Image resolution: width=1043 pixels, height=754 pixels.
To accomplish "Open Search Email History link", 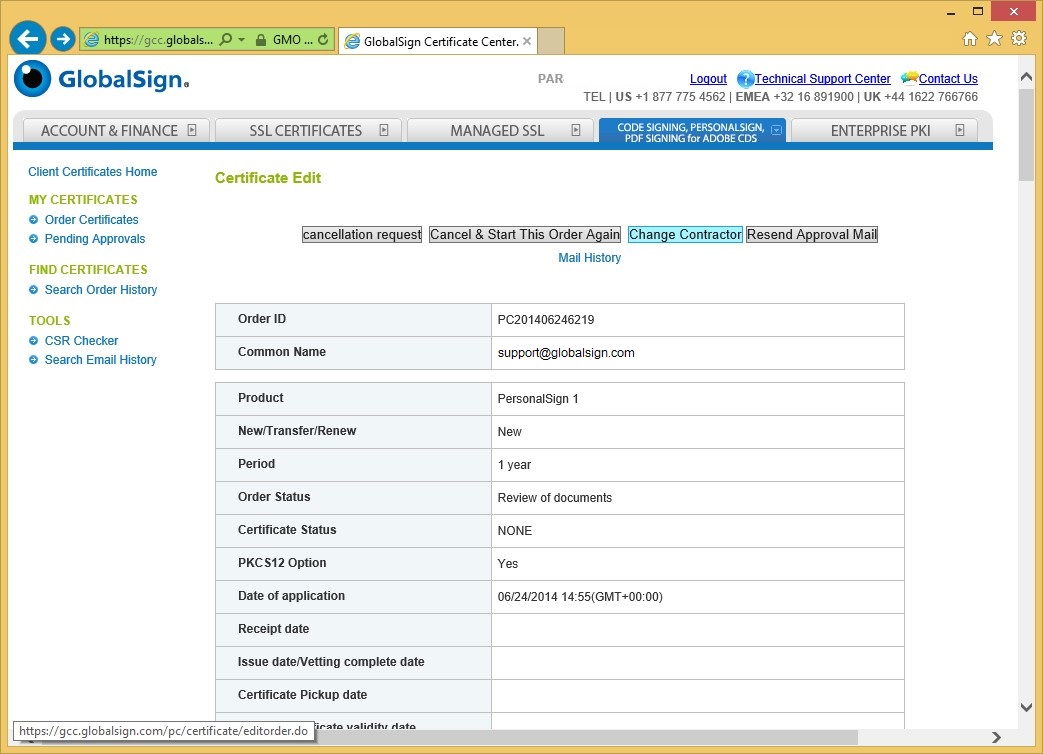I will (x=100, y=360).
